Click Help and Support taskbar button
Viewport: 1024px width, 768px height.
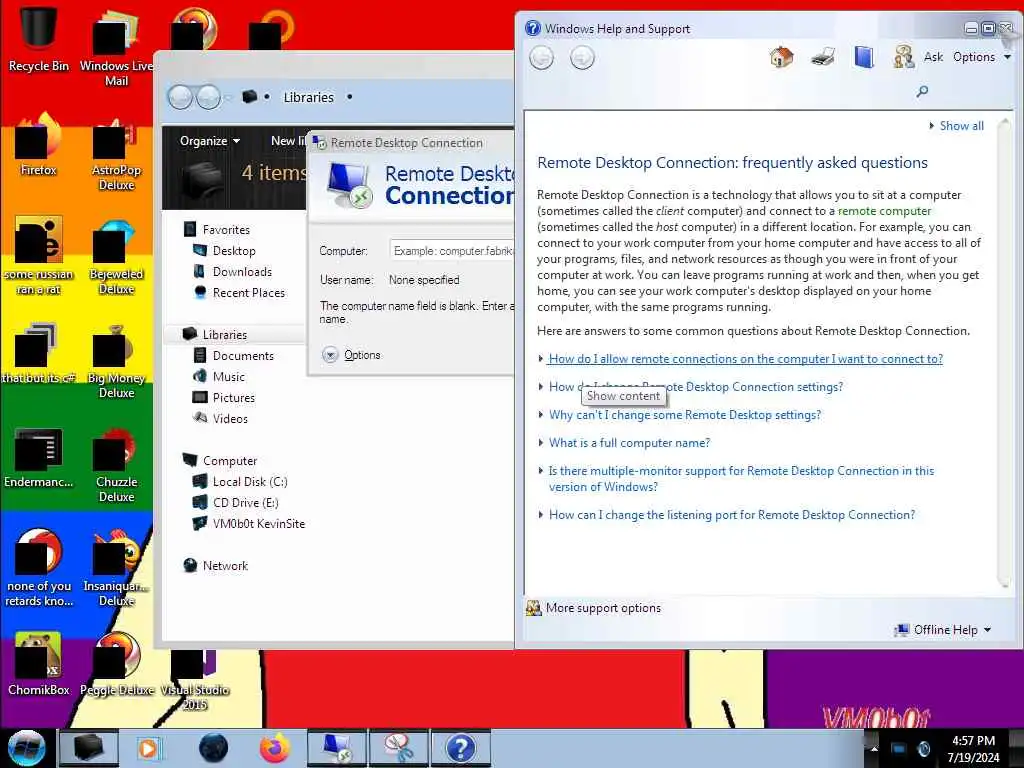pos(460,748)
